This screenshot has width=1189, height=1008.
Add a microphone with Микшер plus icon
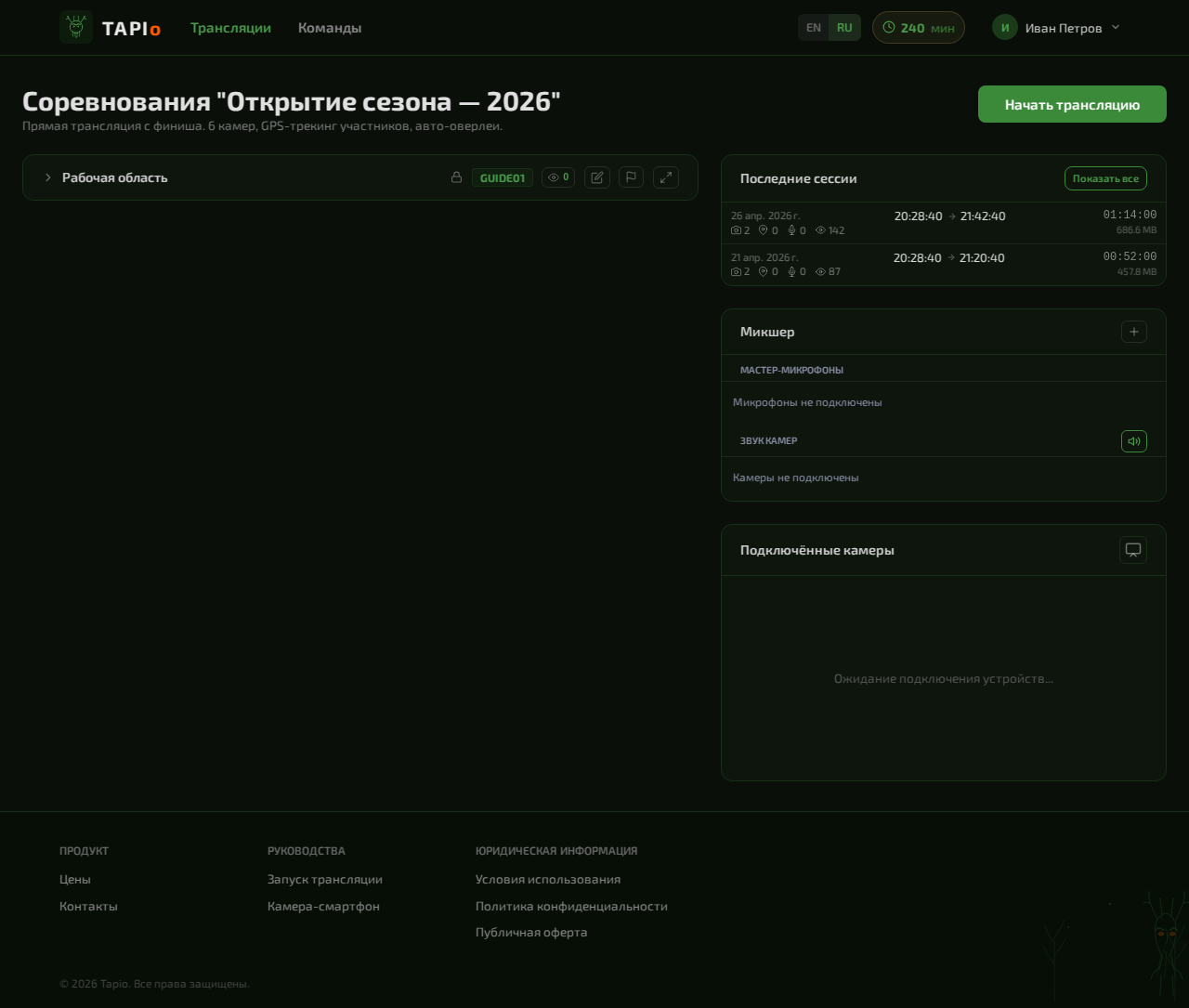pos(1134,332)
